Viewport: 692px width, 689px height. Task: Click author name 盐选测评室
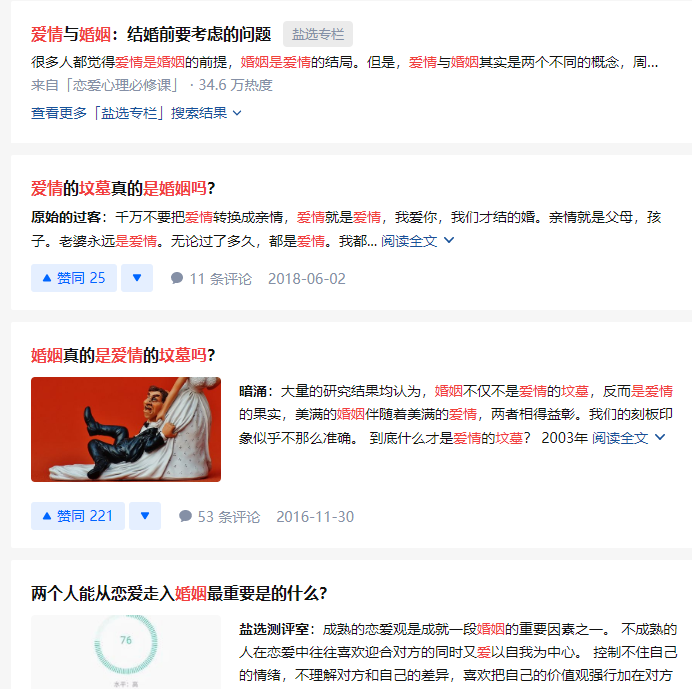coord(274,629)
